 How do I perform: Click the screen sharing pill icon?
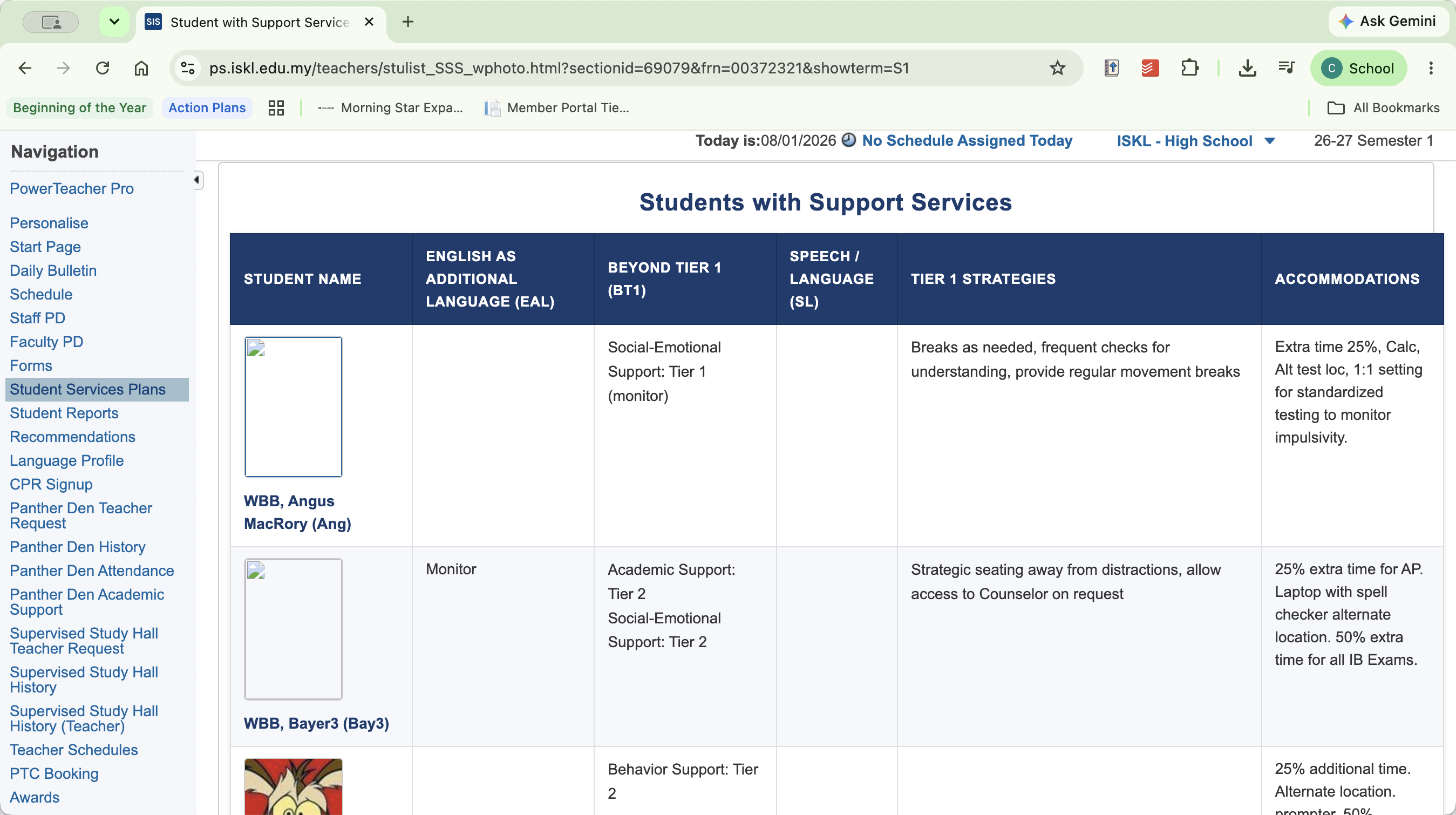pyautogui.click(x=51, y=22)
